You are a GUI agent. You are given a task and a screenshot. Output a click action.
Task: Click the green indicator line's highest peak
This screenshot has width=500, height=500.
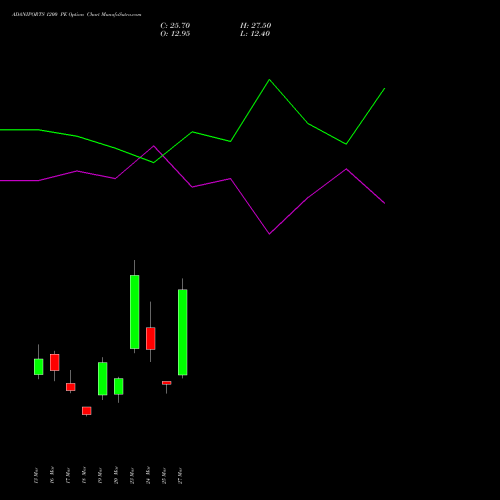(269, 80)
